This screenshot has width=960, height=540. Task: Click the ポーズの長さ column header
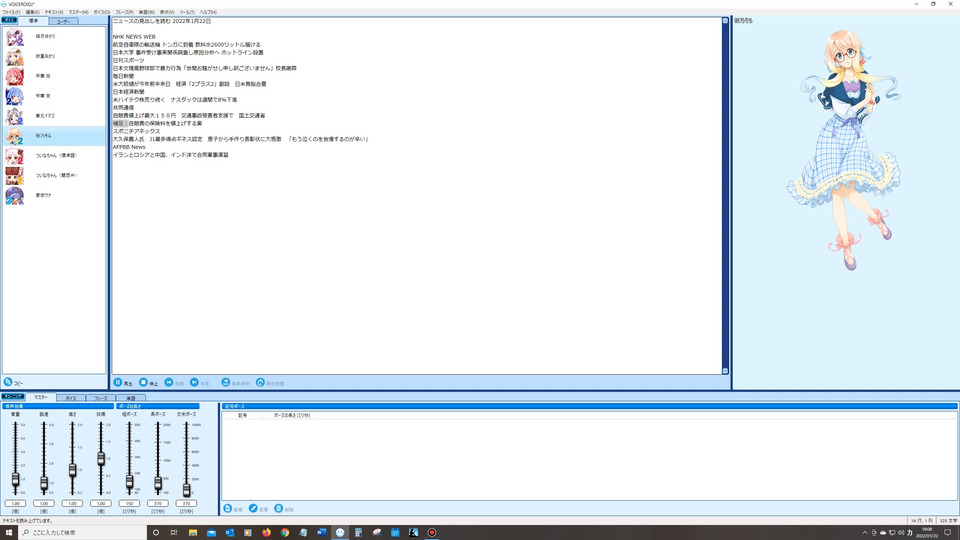291,415
